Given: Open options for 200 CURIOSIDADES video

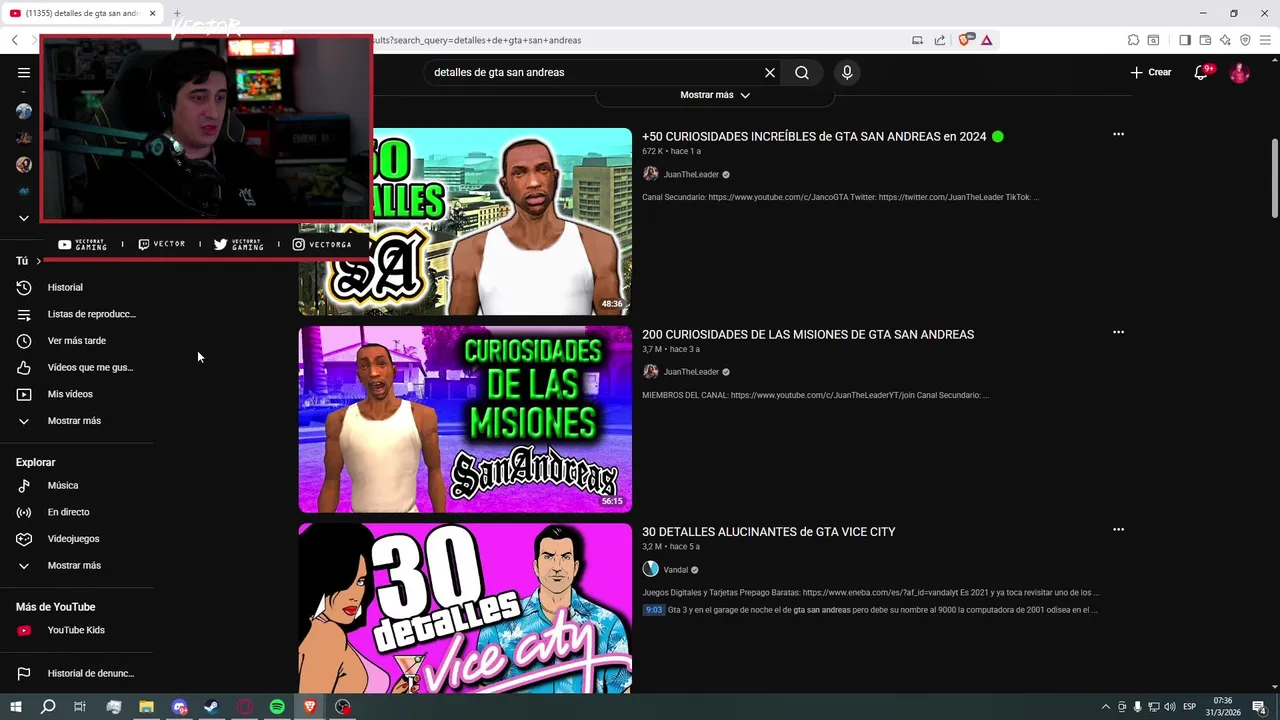Looking at the screenshot, I should (1118, 332).
